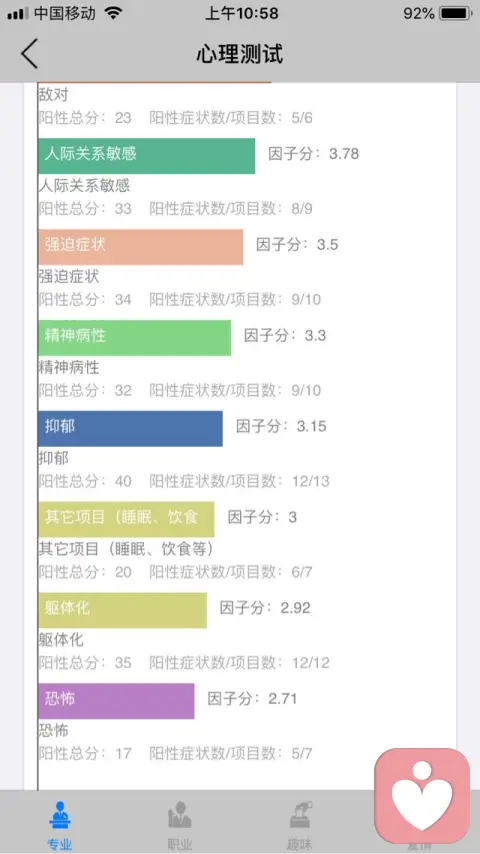Click the green 人际关系敏感 bar
The width and height of the screenshot is (480, 854).
coord(147,156)
